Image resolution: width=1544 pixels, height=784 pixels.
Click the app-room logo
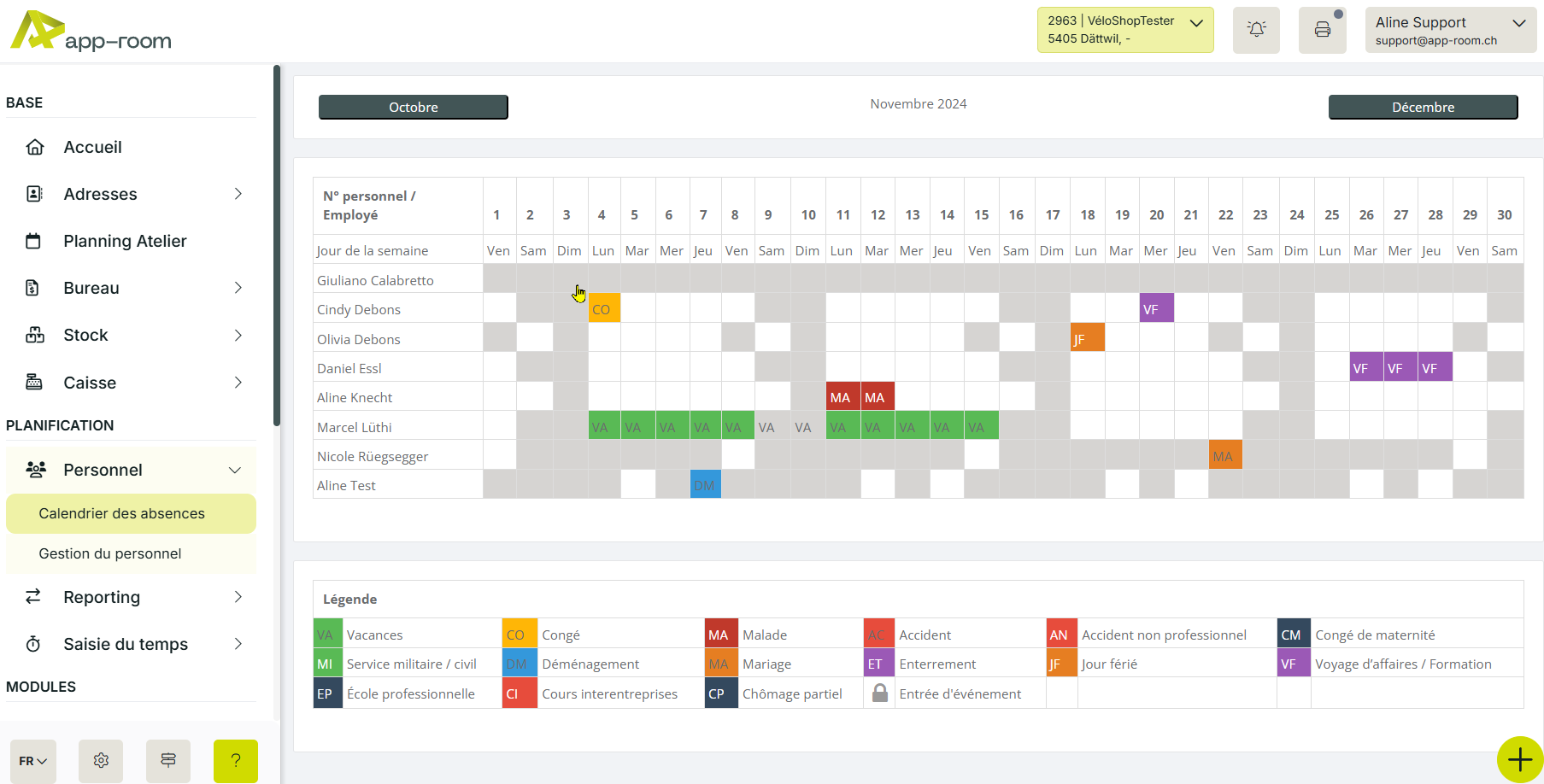tap(91, 32)
